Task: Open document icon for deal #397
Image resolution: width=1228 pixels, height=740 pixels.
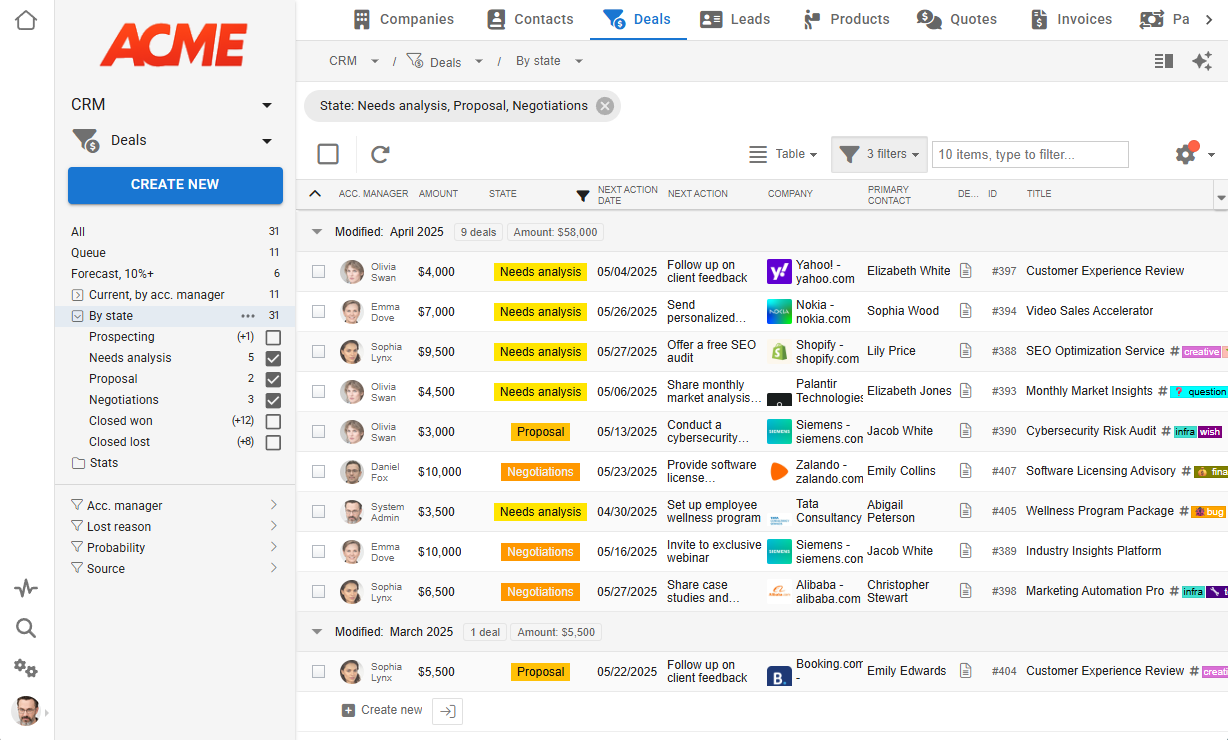Action: pyautogui.click(x=966, y=271)
